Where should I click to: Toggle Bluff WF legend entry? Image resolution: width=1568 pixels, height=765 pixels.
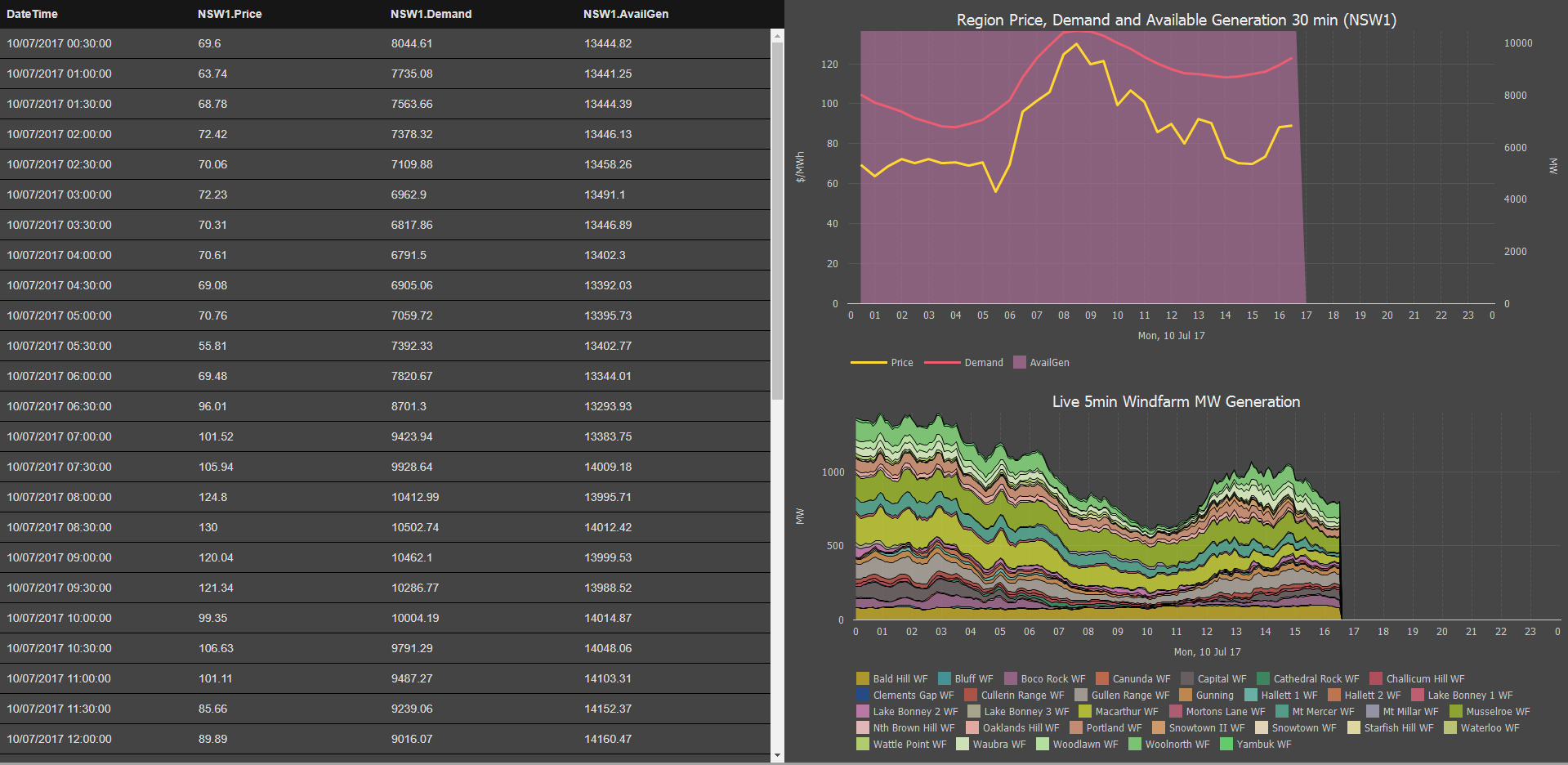pyautogui.click(x=965, y=679)
